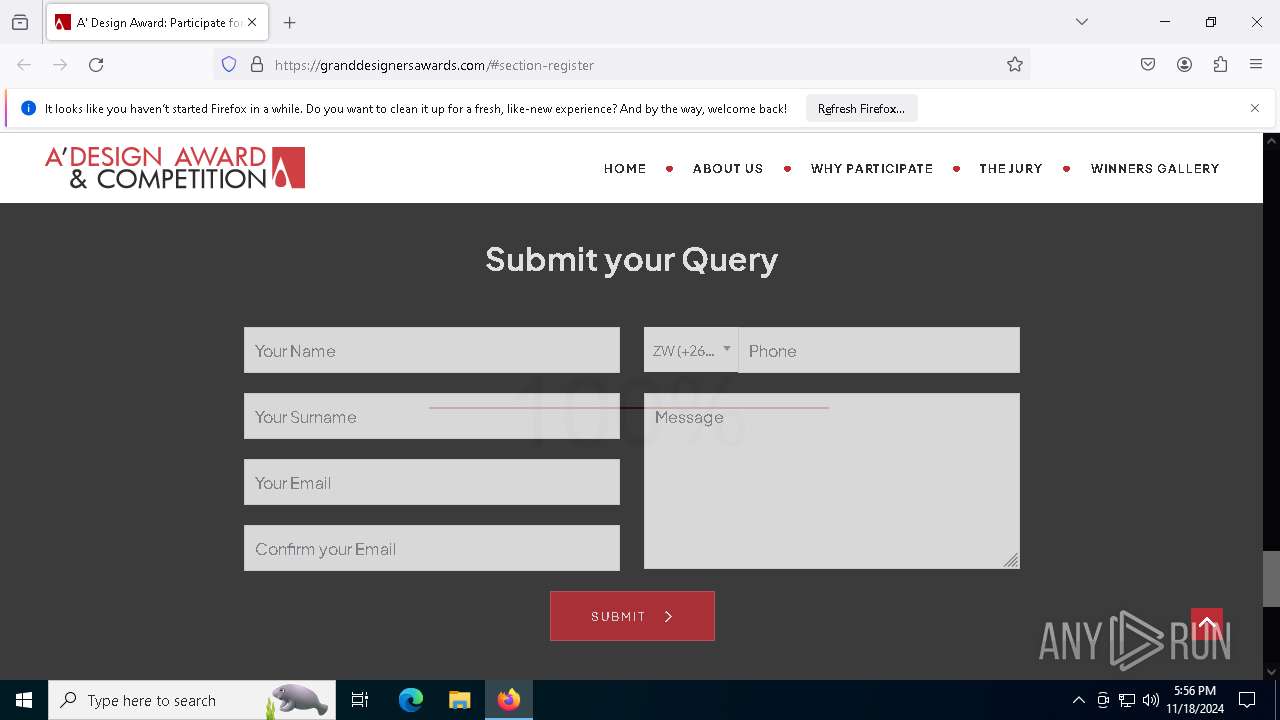Open Firefox tab list view icon

[20, 22]
